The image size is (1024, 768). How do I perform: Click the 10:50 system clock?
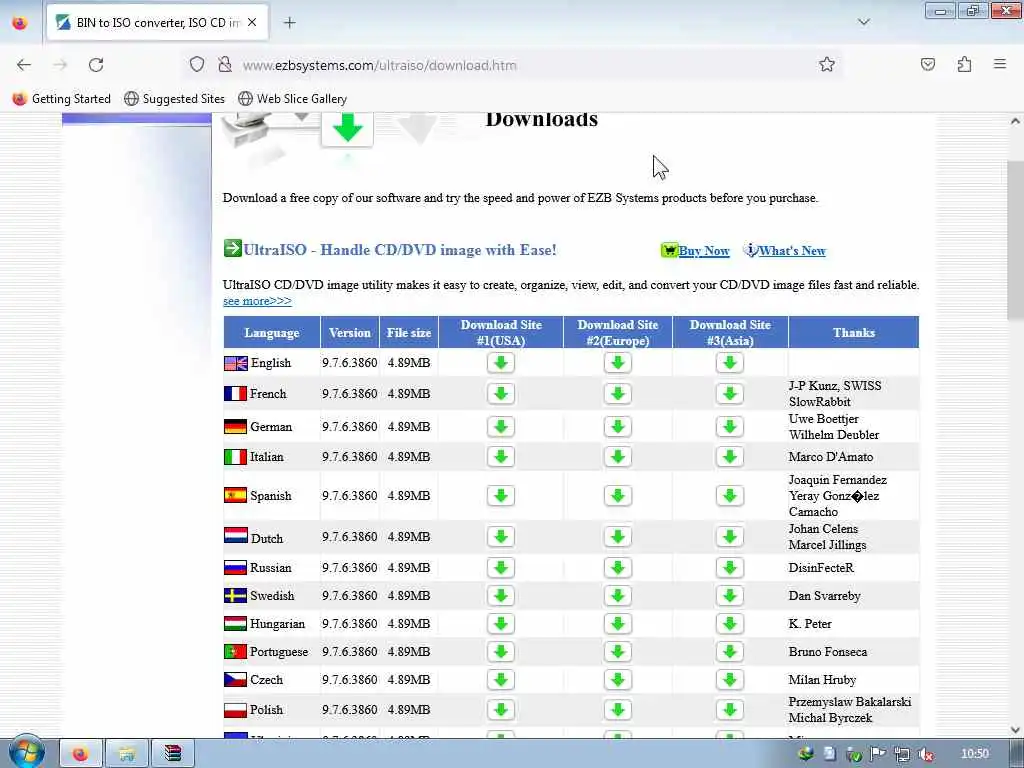click(974, 754)
